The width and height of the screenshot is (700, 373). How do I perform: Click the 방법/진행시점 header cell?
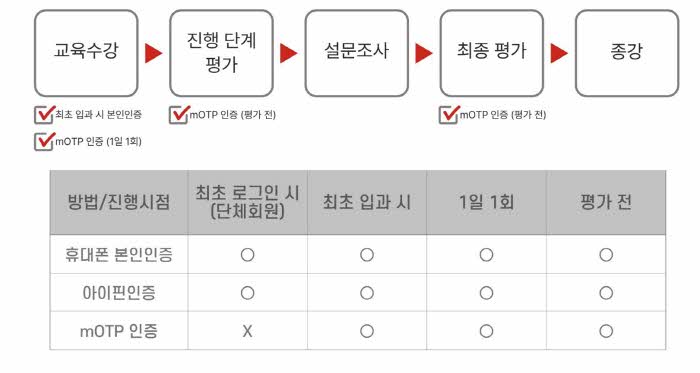119,202
